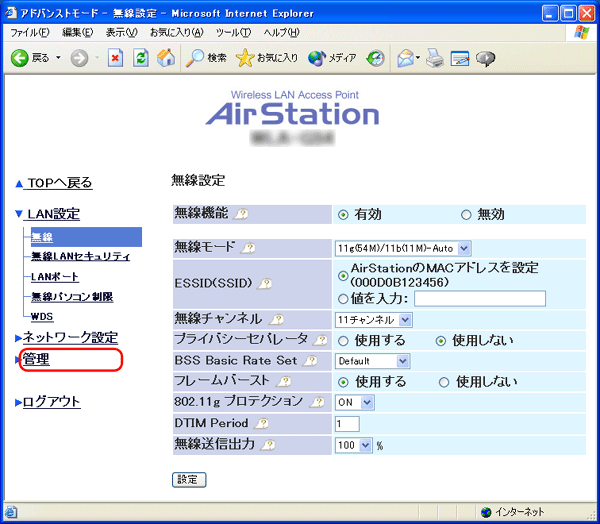Click the Stop loading toolbar icon
Screen dimensions: 600x524
click(x=115, y=58)
